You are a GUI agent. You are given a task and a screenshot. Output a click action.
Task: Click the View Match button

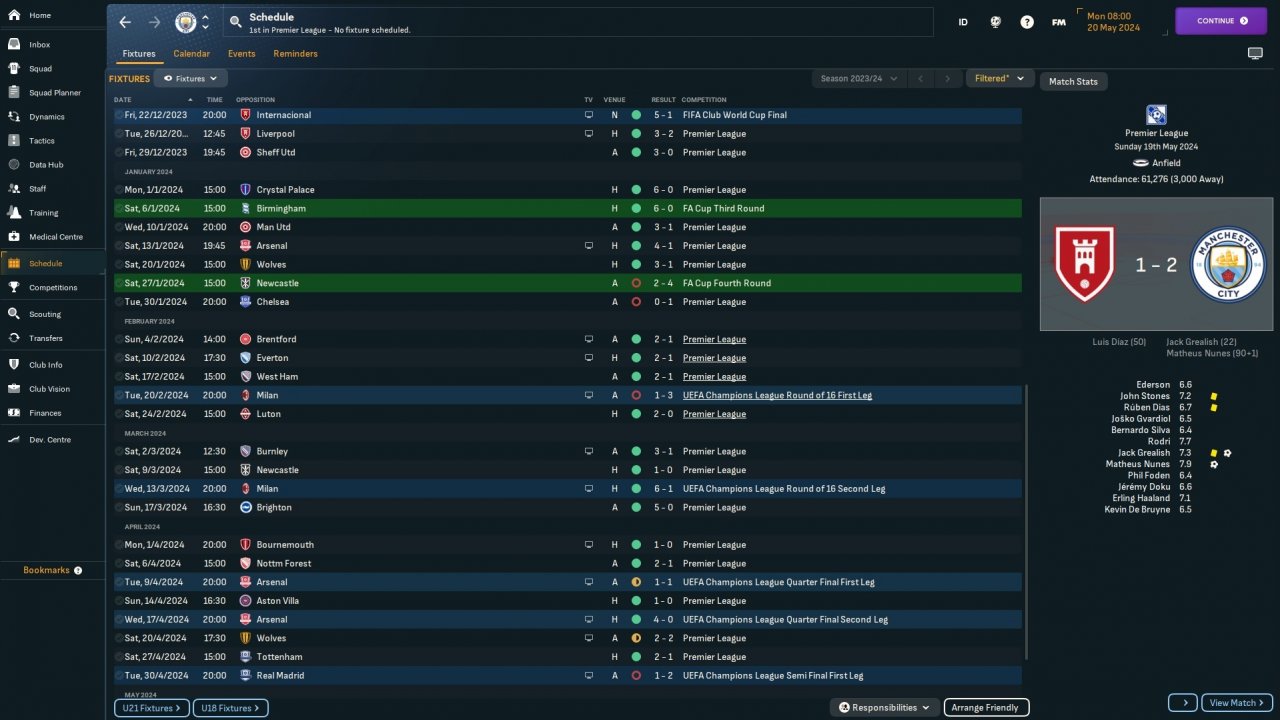(x=1237, y=703)
